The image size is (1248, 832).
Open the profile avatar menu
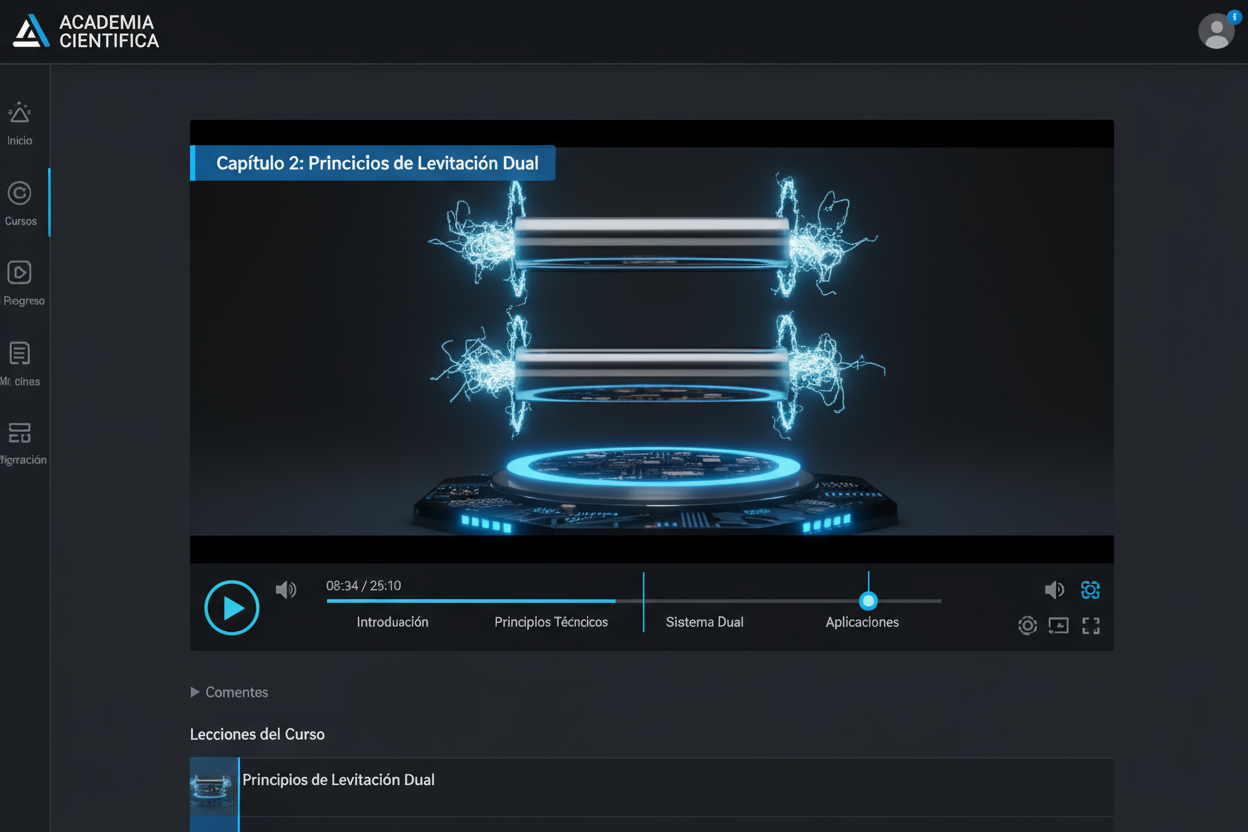pyautogui.click(x=1216, y=31)
